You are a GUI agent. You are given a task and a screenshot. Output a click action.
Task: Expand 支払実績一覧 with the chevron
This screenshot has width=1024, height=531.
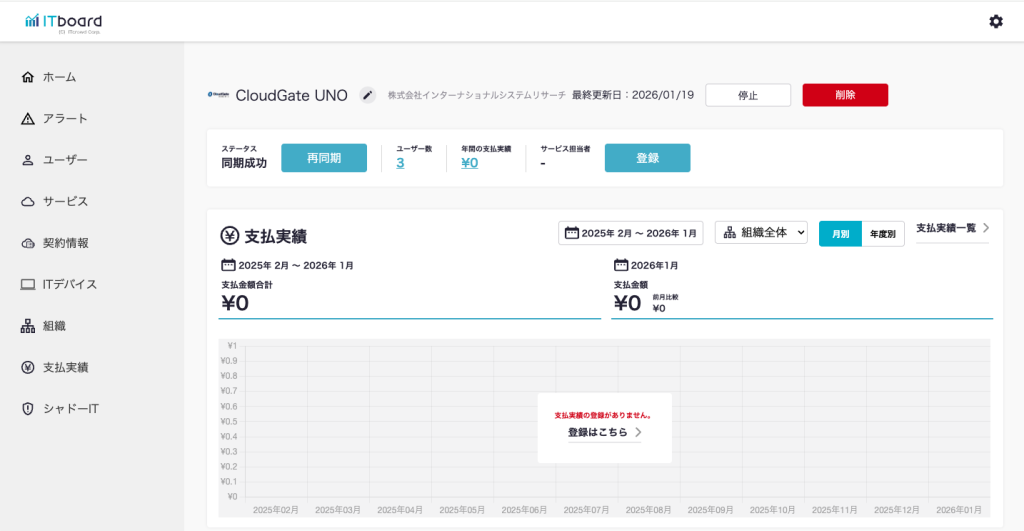tap(985, 228)
